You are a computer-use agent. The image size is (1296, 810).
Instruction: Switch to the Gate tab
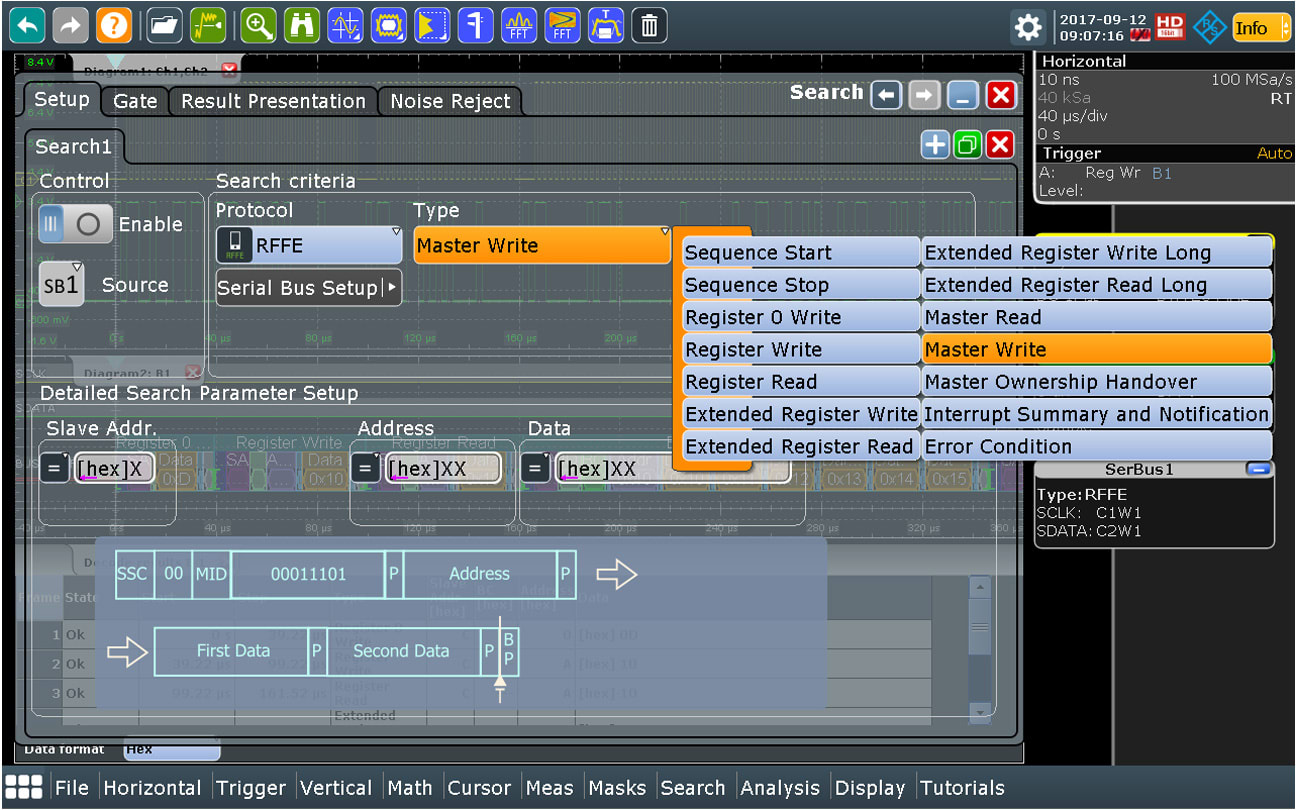(135, 100)
